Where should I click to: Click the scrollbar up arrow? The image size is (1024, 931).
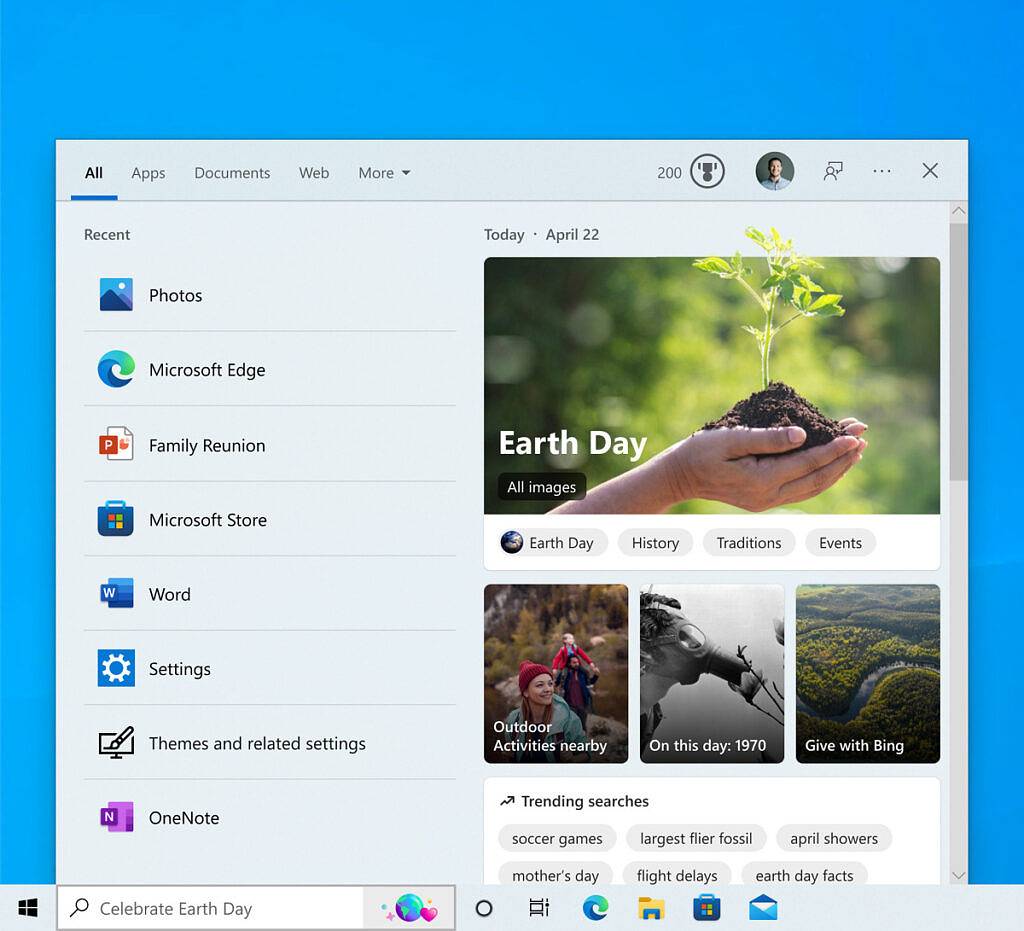959,211
